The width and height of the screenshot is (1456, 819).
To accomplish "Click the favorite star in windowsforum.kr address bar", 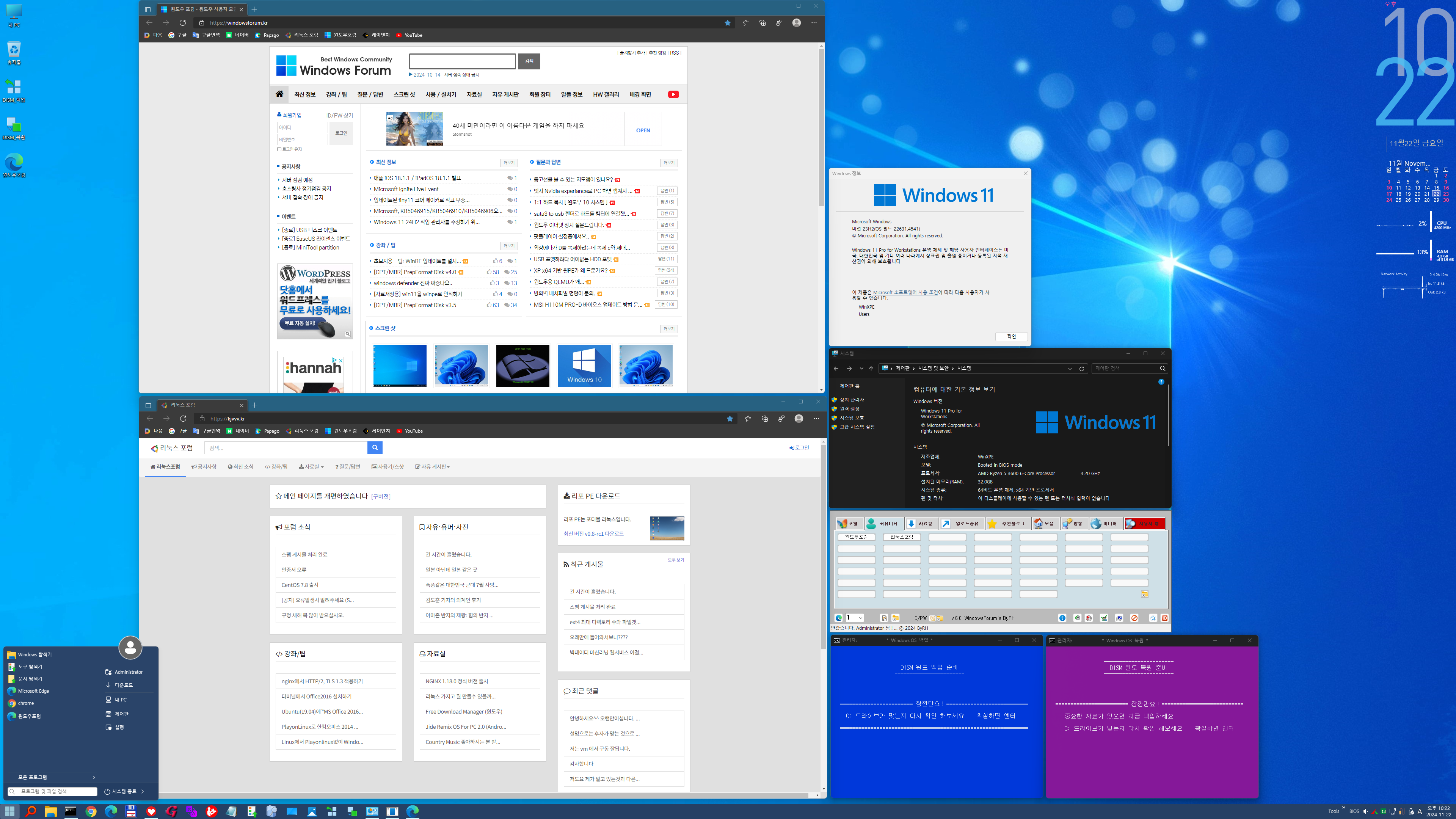I will pyautogui.click(x=728, y=23).
